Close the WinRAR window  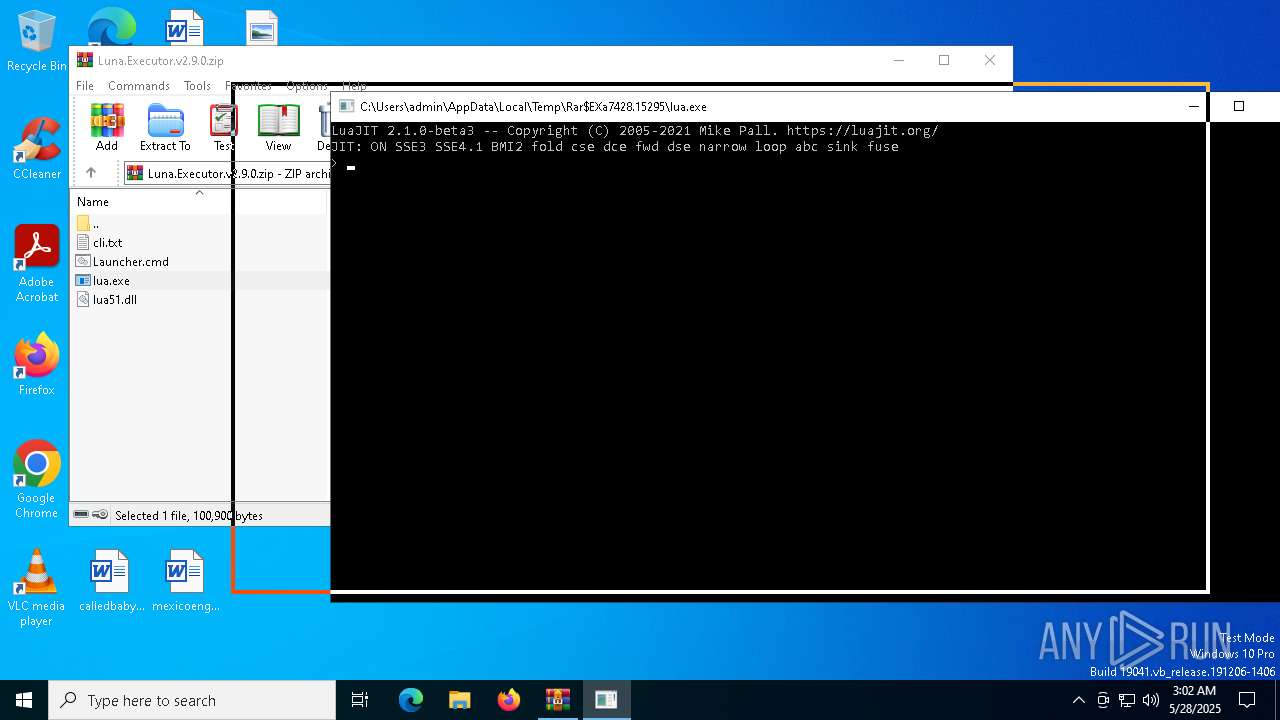coord(990,60)
